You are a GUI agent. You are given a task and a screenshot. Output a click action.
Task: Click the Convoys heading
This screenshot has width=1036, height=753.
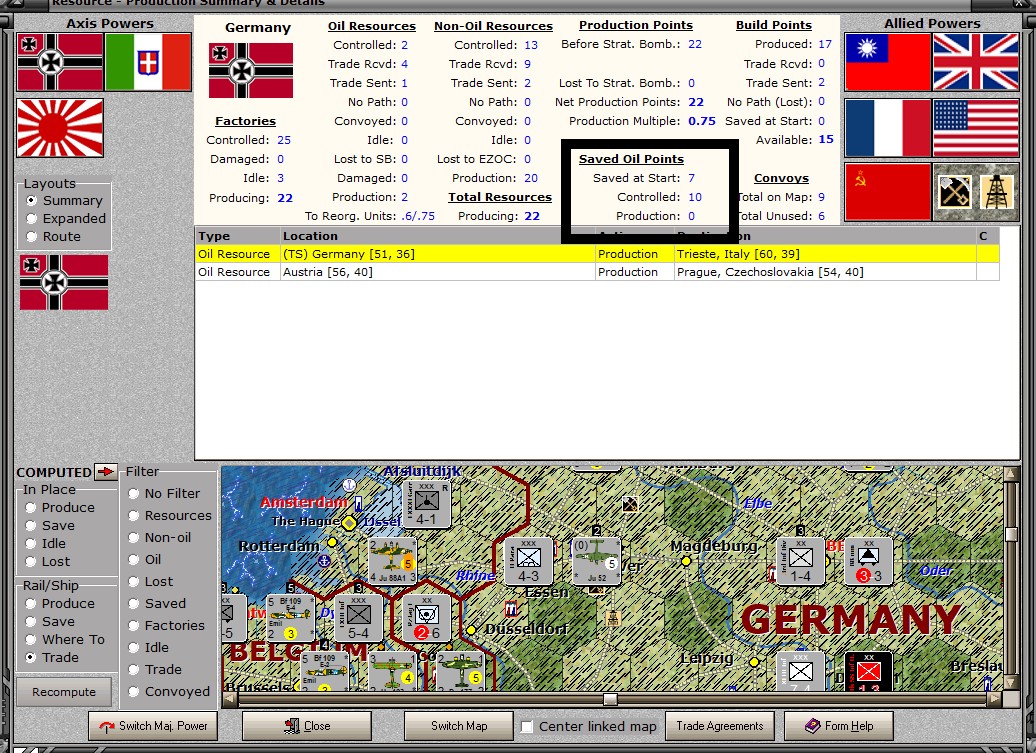[x=782, y=178]
